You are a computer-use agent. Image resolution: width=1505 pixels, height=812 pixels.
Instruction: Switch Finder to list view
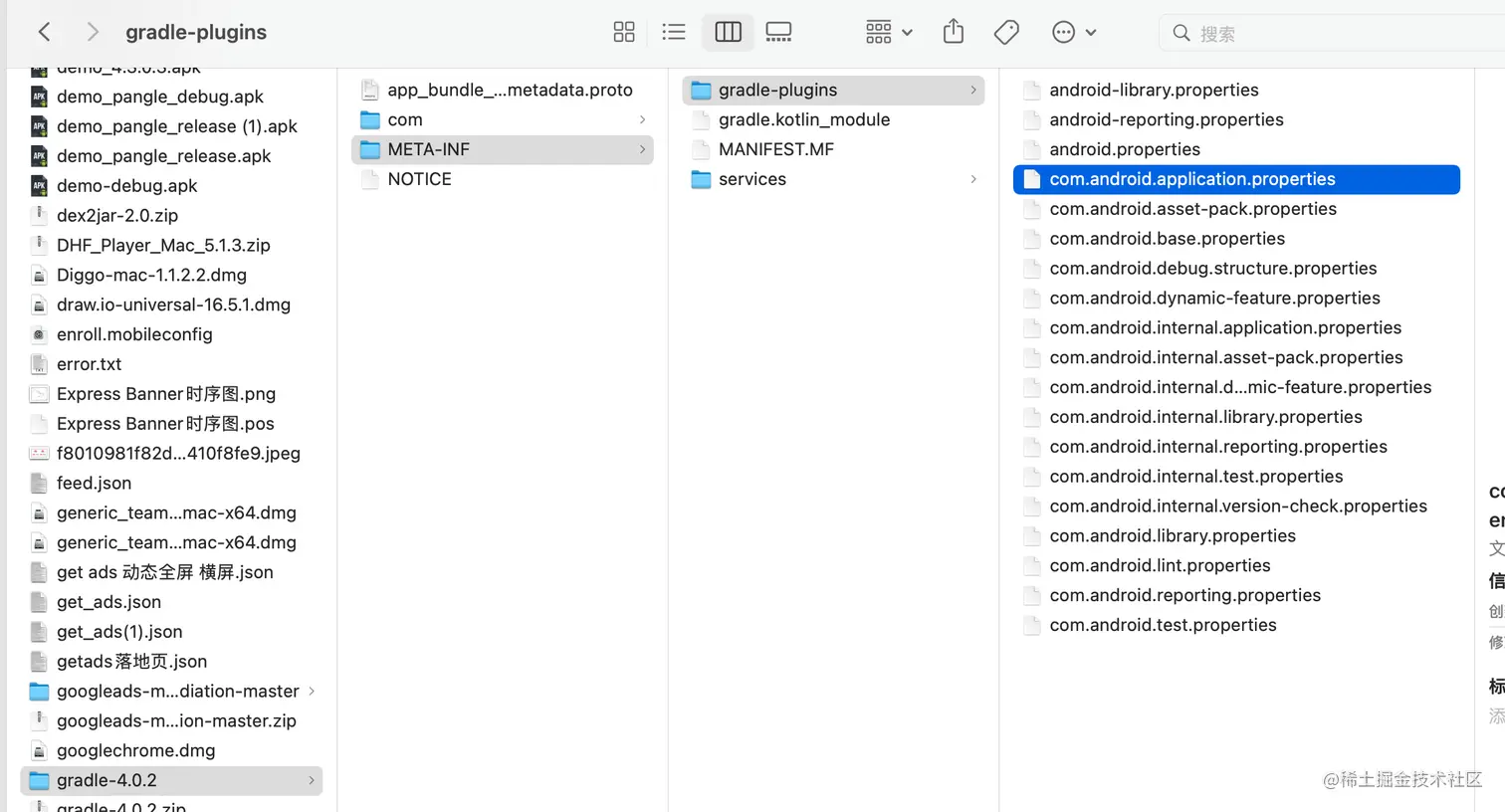(x=674, y=32)
